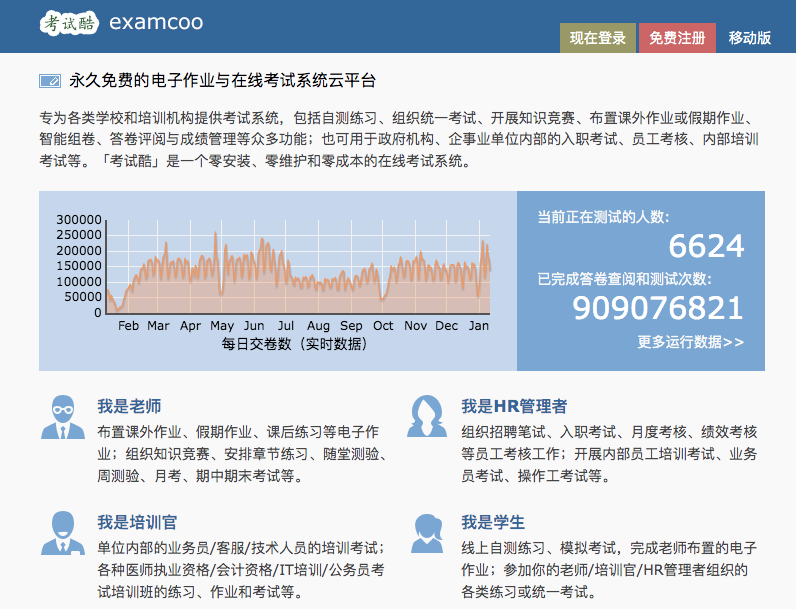
Task: Click the 当前正在测试的人数 label
Action: coord(603,217)
